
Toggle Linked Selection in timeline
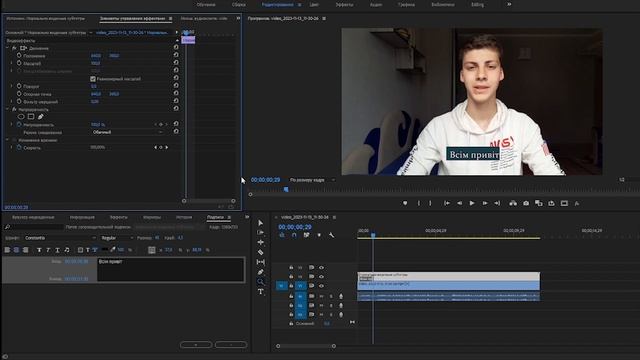coord(307,235)
